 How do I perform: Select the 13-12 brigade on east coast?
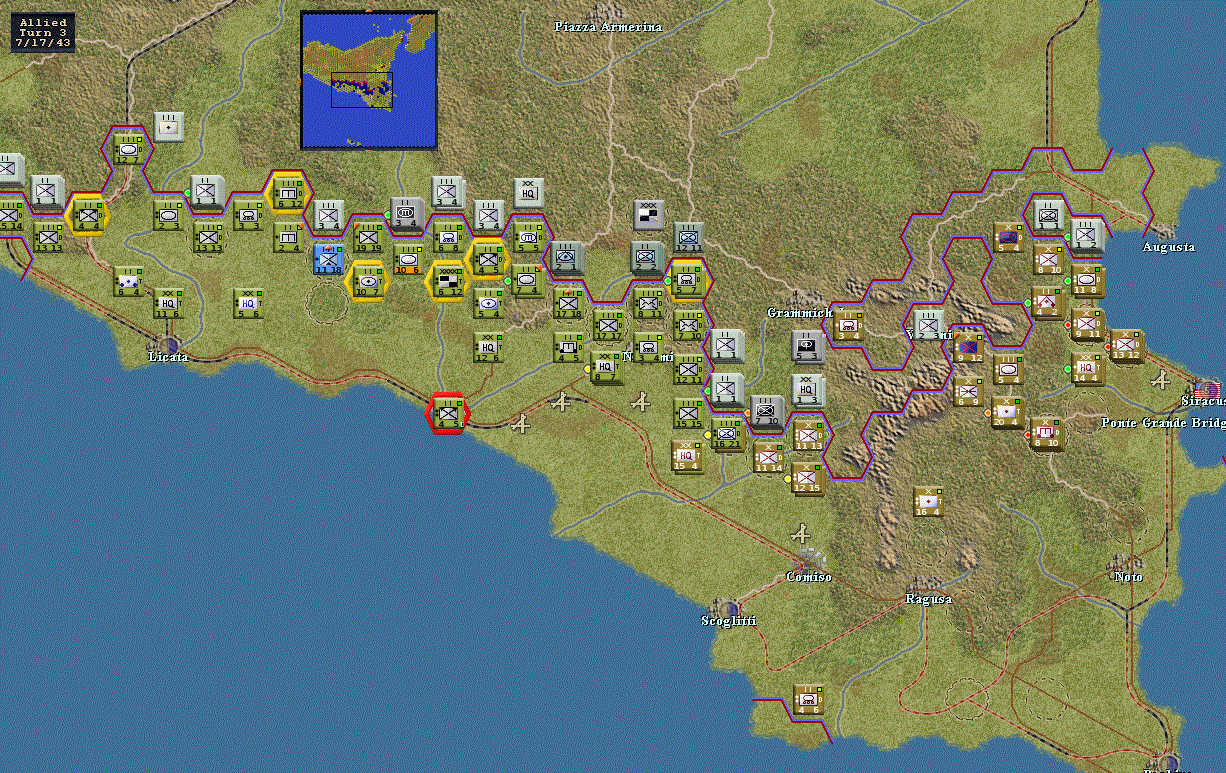click(1128, 346)
